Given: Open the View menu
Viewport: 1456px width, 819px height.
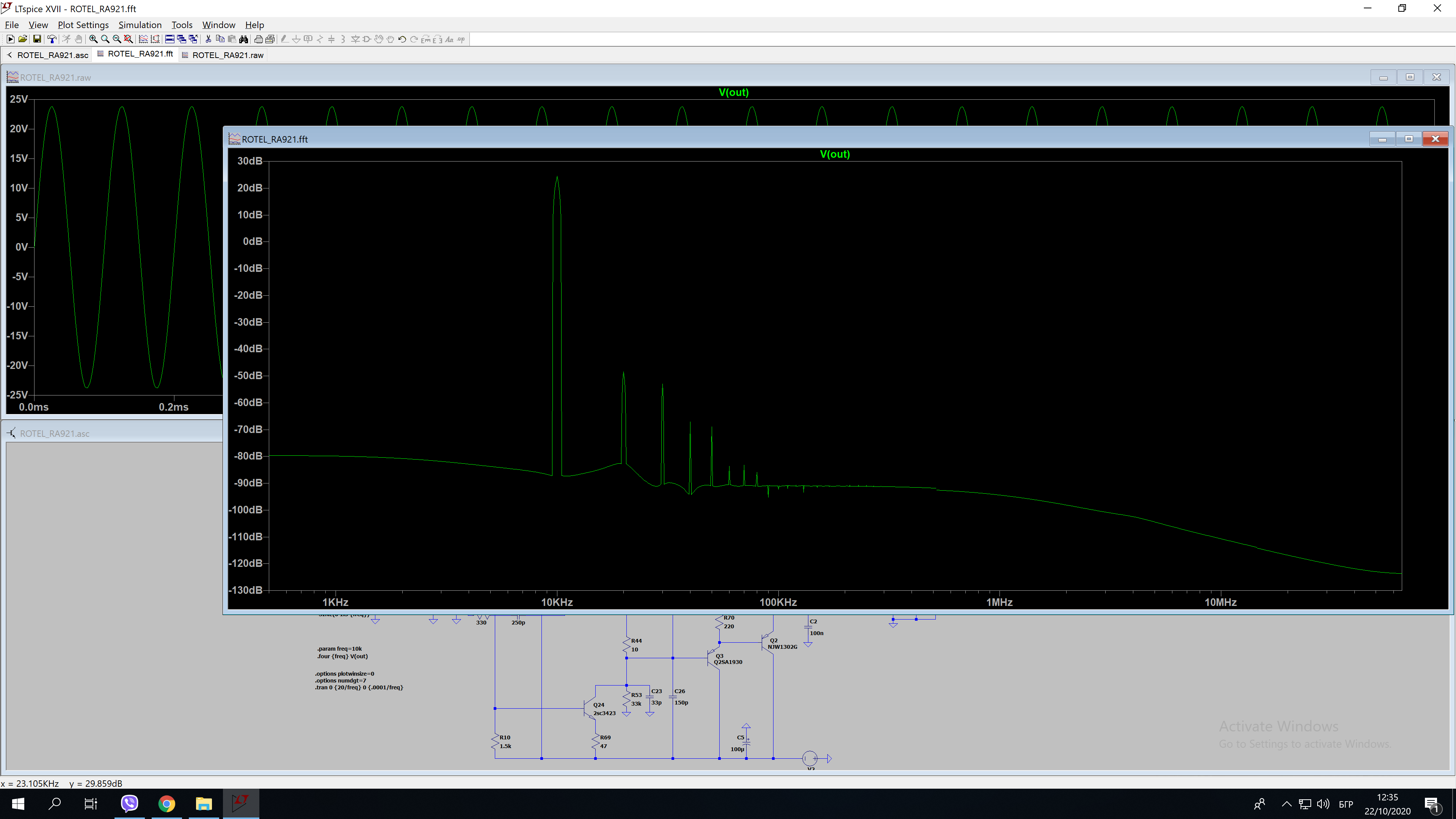Looking at the screenshot, I should [38, 25].
